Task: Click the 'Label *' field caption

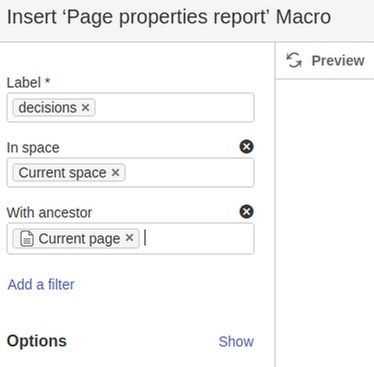Action: pyautogui.click(x=28, y=82)
